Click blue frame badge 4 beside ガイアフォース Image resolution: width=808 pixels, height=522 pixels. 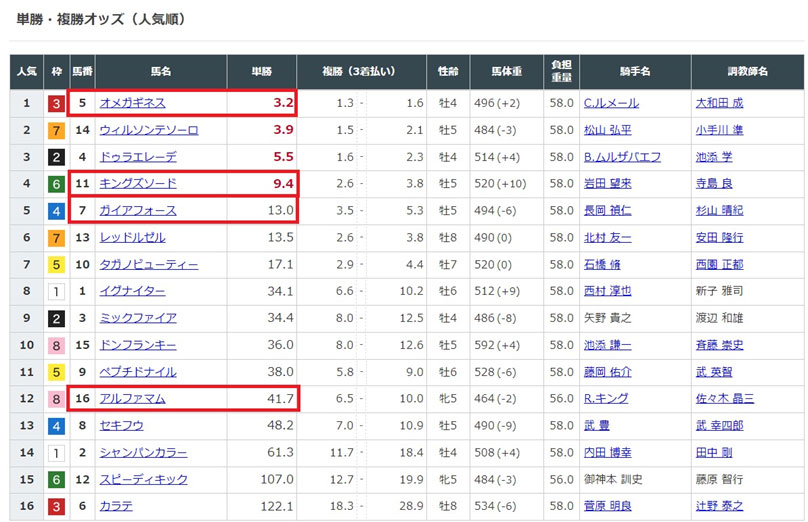(57, 211)
